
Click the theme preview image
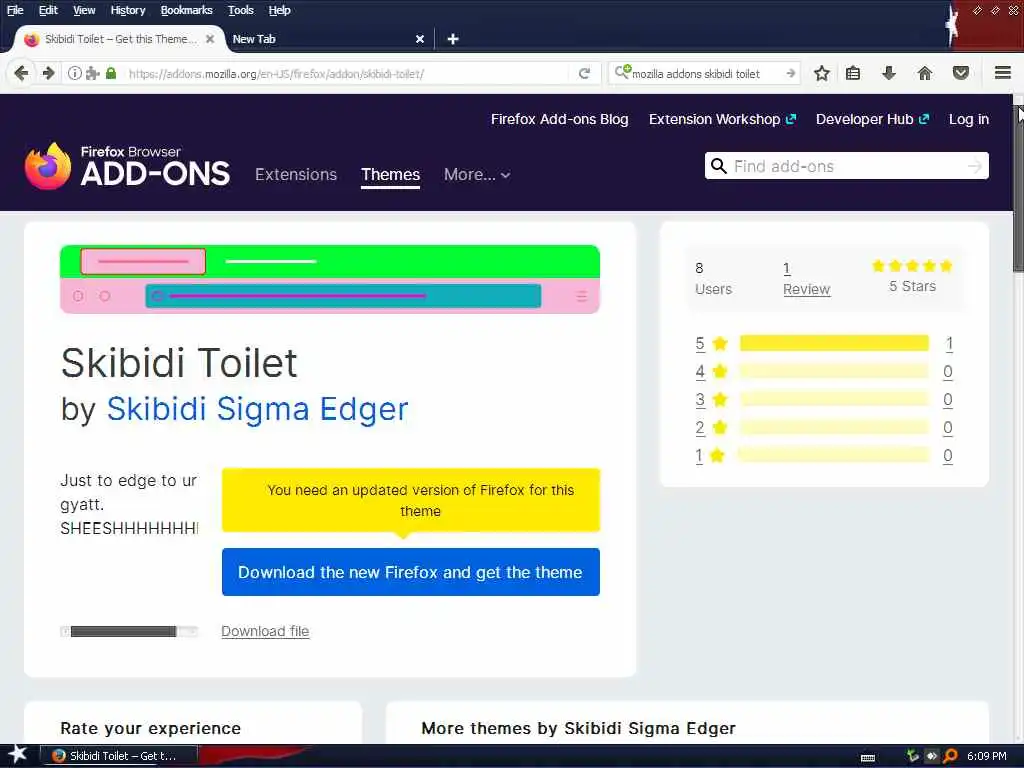(x=330, y=280)
